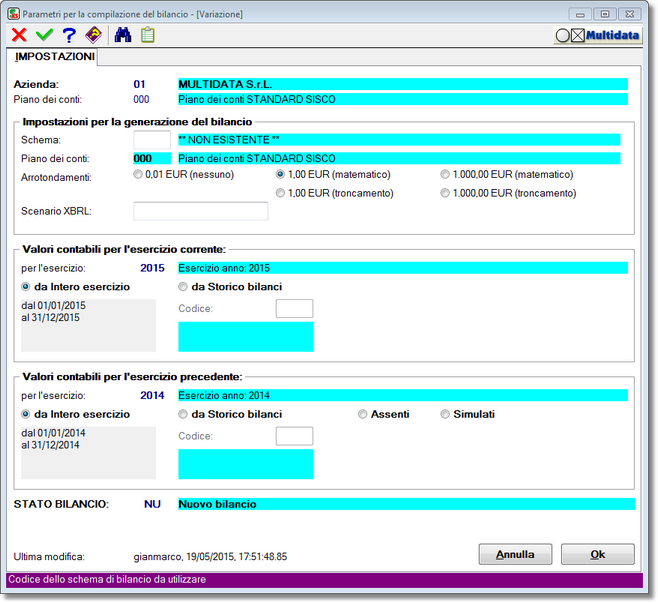The width and height of the screenshot is (658, 603).
Task: Minimize the Parametri window
Action: click(580, 14)
